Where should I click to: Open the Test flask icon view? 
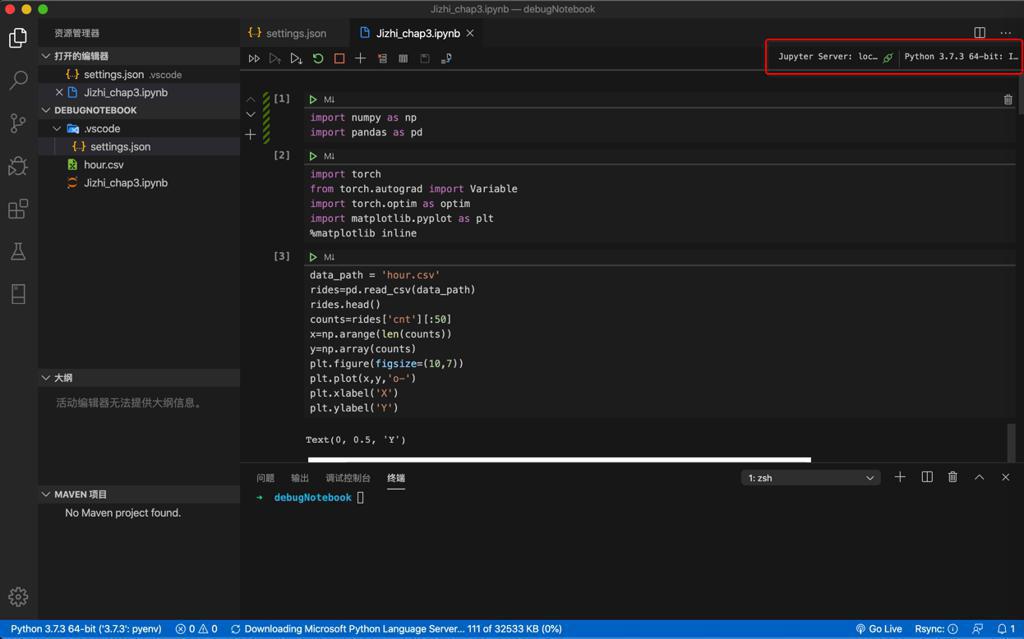(x=18, y=252)
